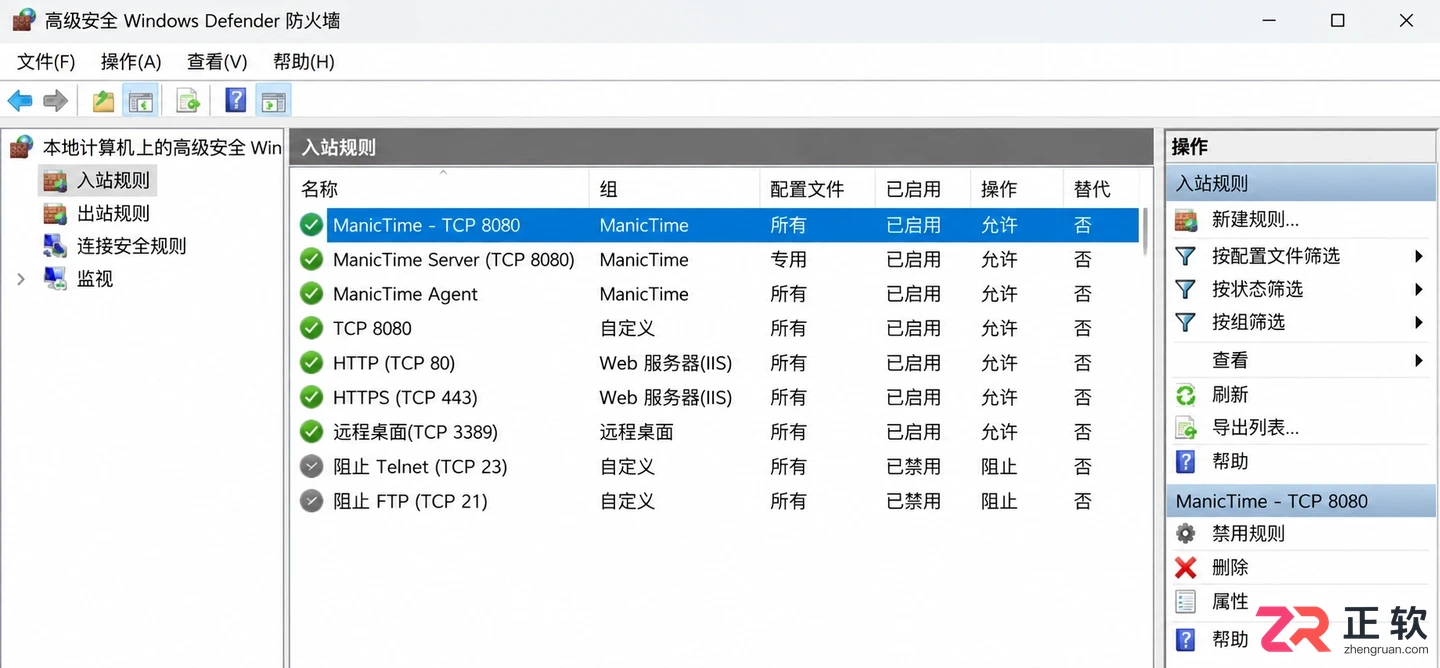The image size is (1440, 668).
Task: Click 删除 in the actions pane
Action: 1230,567
